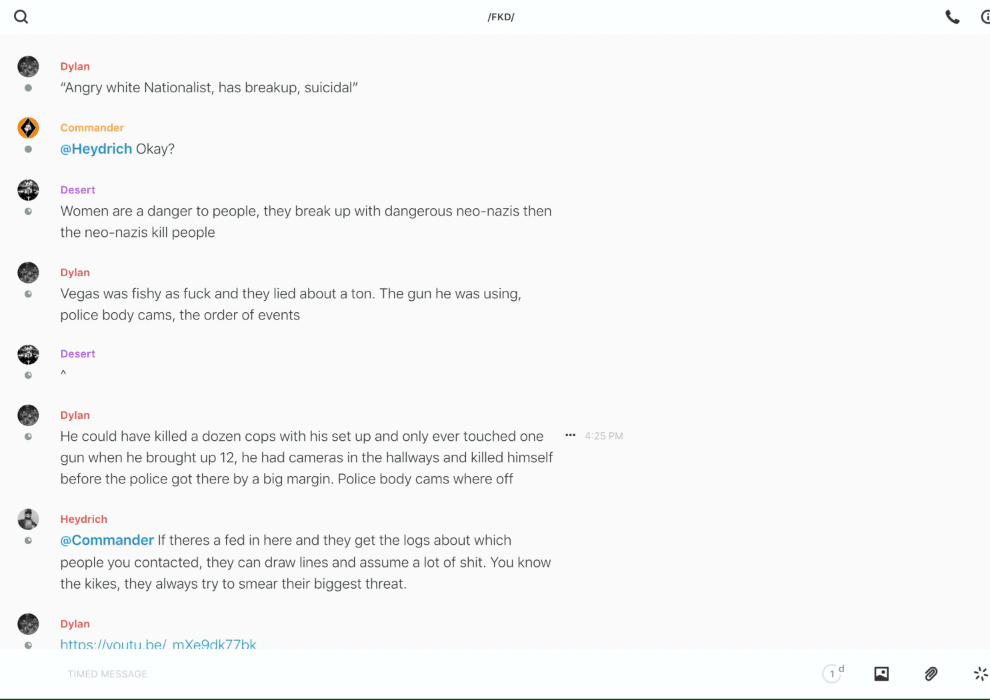The height and width of the screenshot is (700, 990).
Task: Click Heydrich's profile picture
Action: pyautogui.click(x=28, y=519)
